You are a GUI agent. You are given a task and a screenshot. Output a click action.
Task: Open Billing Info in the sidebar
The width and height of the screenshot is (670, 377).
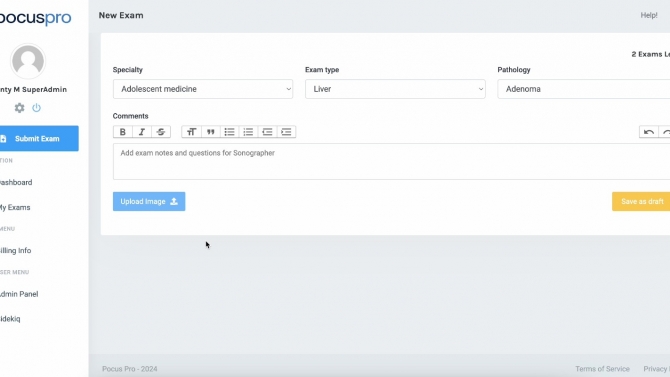coord(15,250)
